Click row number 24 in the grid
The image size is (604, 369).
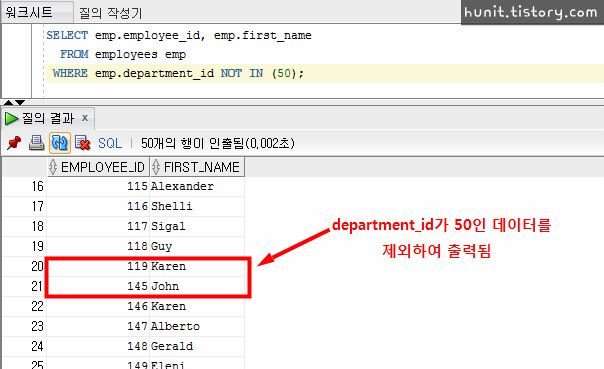point(24,347)
